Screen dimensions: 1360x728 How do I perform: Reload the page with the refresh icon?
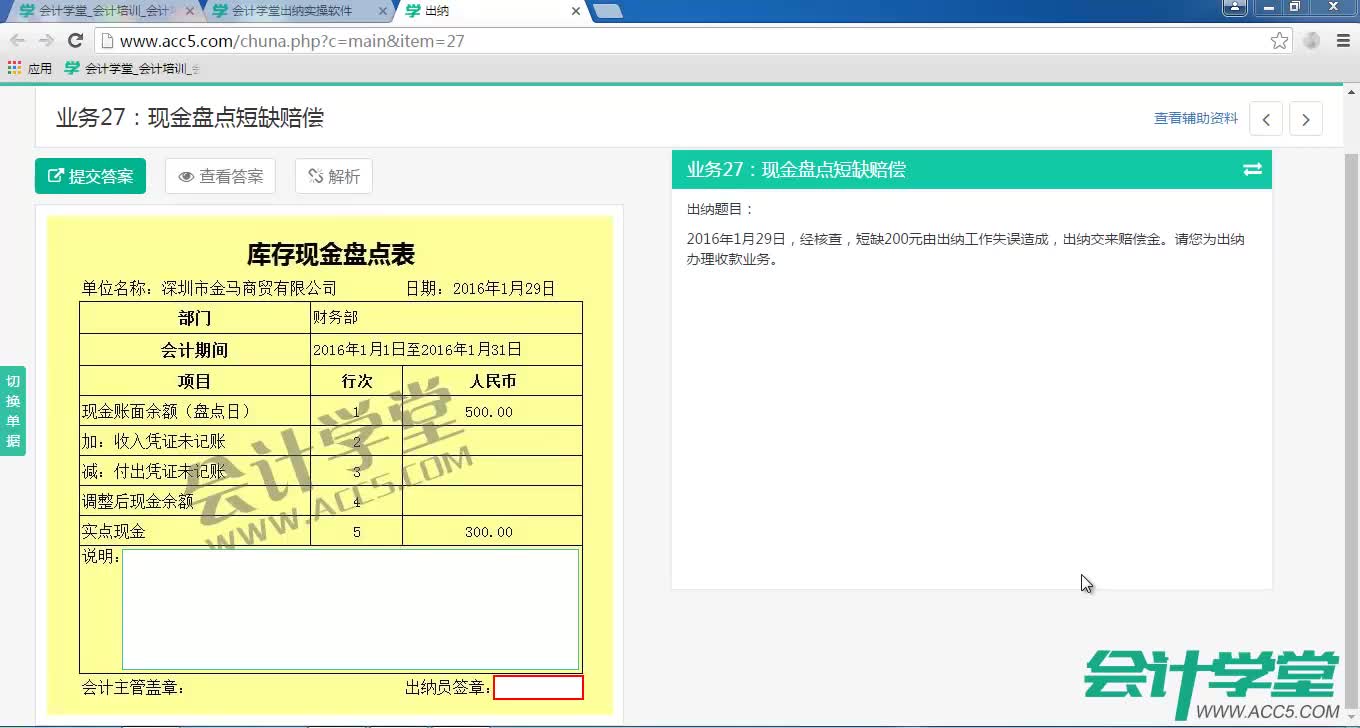[x=76, y=40]
